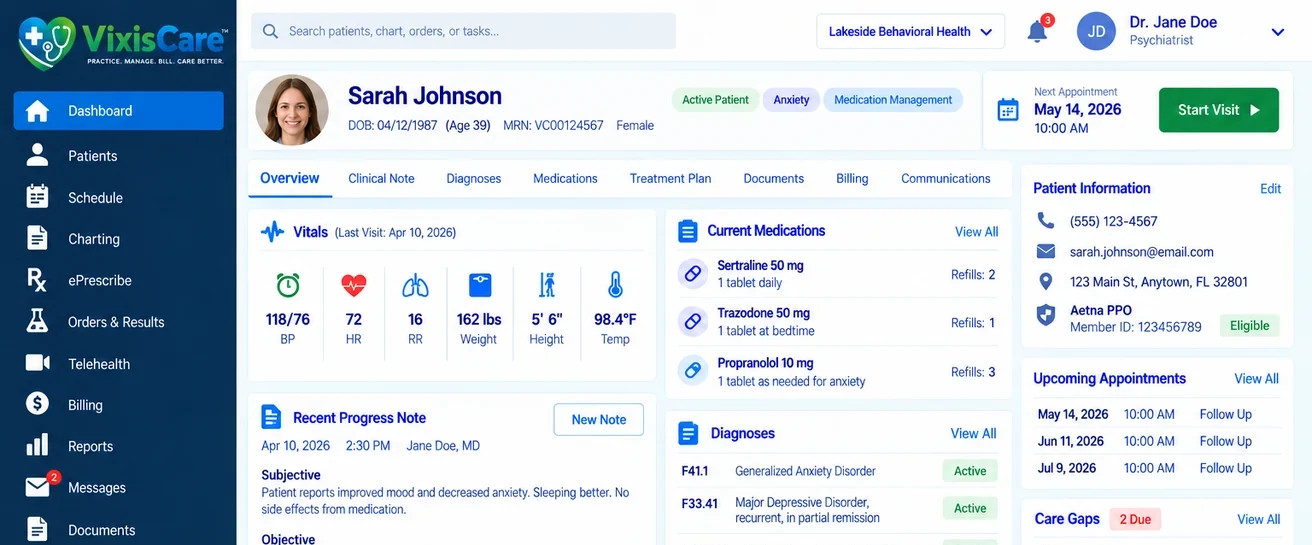Click the Medication Management tag
The image size is (1312, 545).
point(893,100)
